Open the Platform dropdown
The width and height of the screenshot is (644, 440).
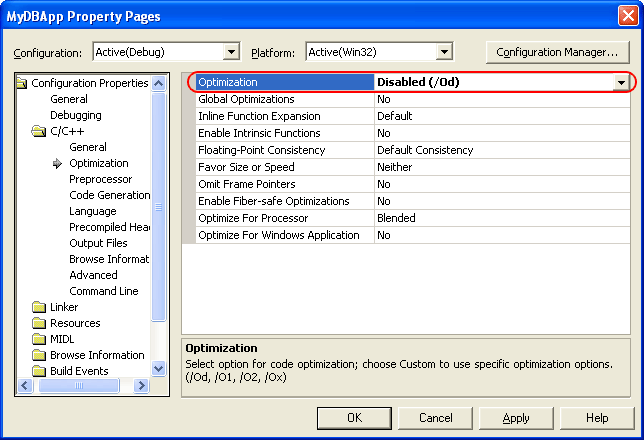tap(444, 52)
